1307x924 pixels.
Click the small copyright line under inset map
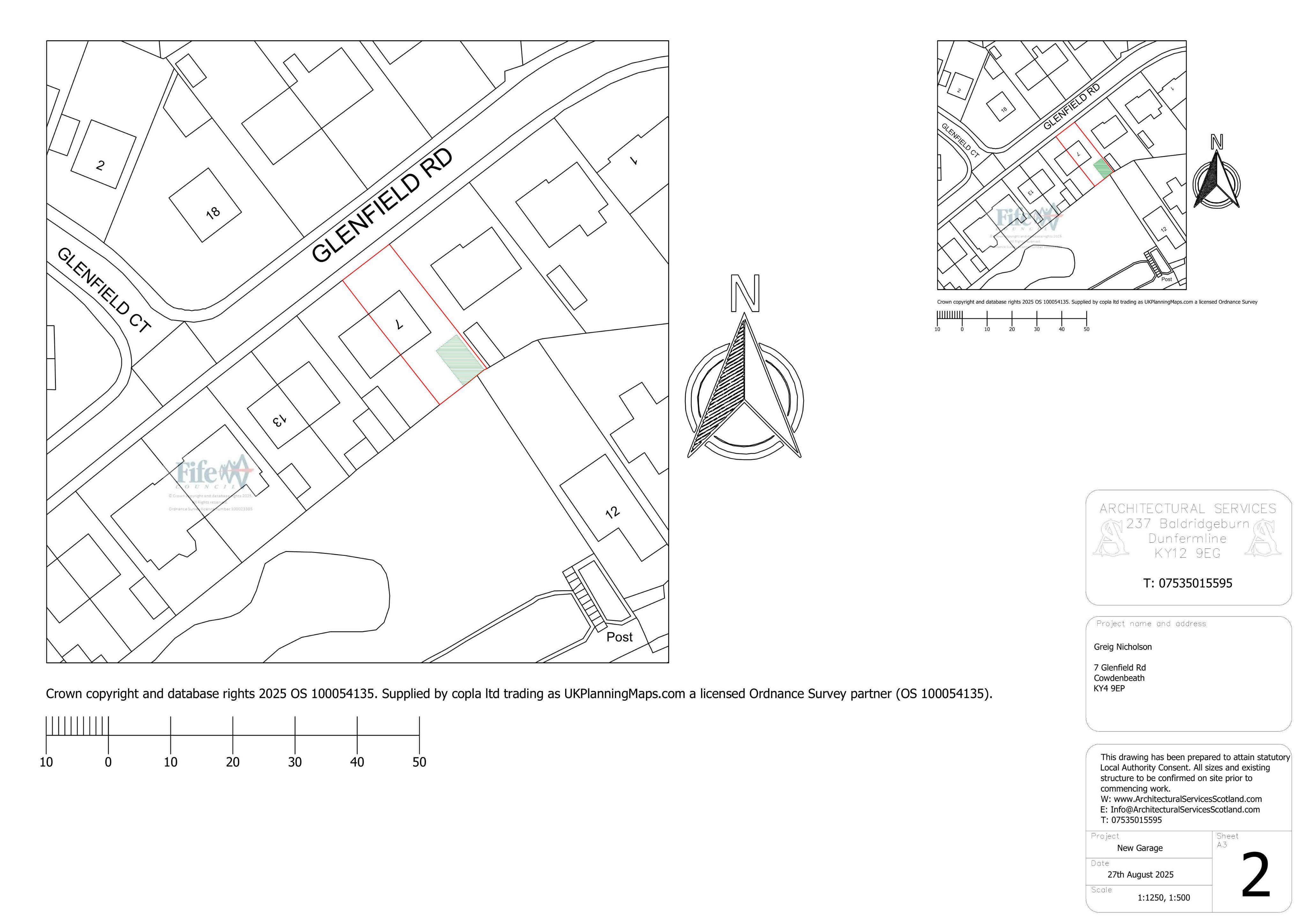click(1097, 302)
